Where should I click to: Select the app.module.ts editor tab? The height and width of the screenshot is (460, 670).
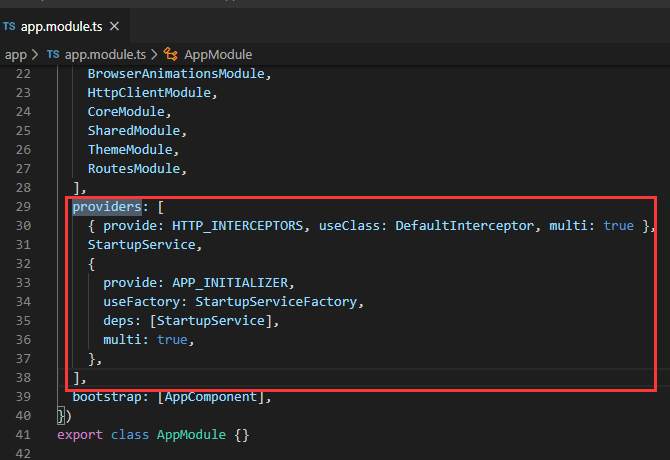pos(64,26)
